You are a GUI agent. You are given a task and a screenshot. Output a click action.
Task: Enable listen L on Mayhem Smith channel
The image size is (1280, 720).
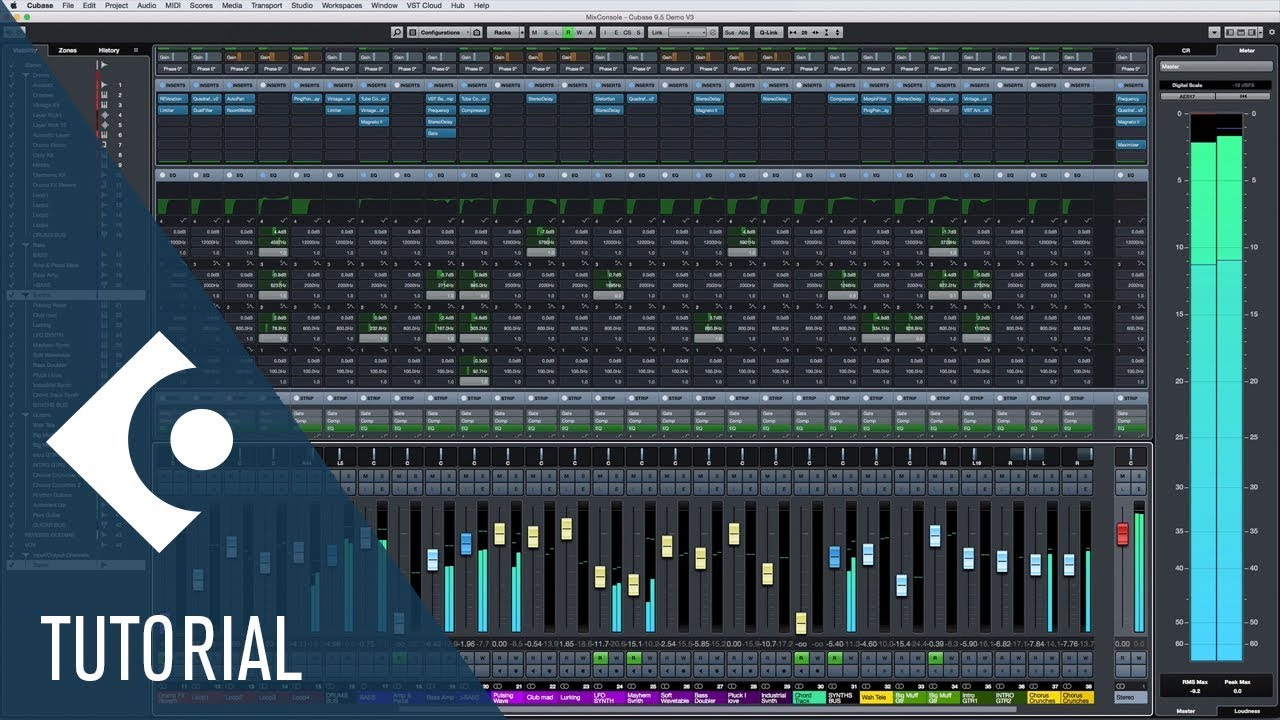(634, 489)
